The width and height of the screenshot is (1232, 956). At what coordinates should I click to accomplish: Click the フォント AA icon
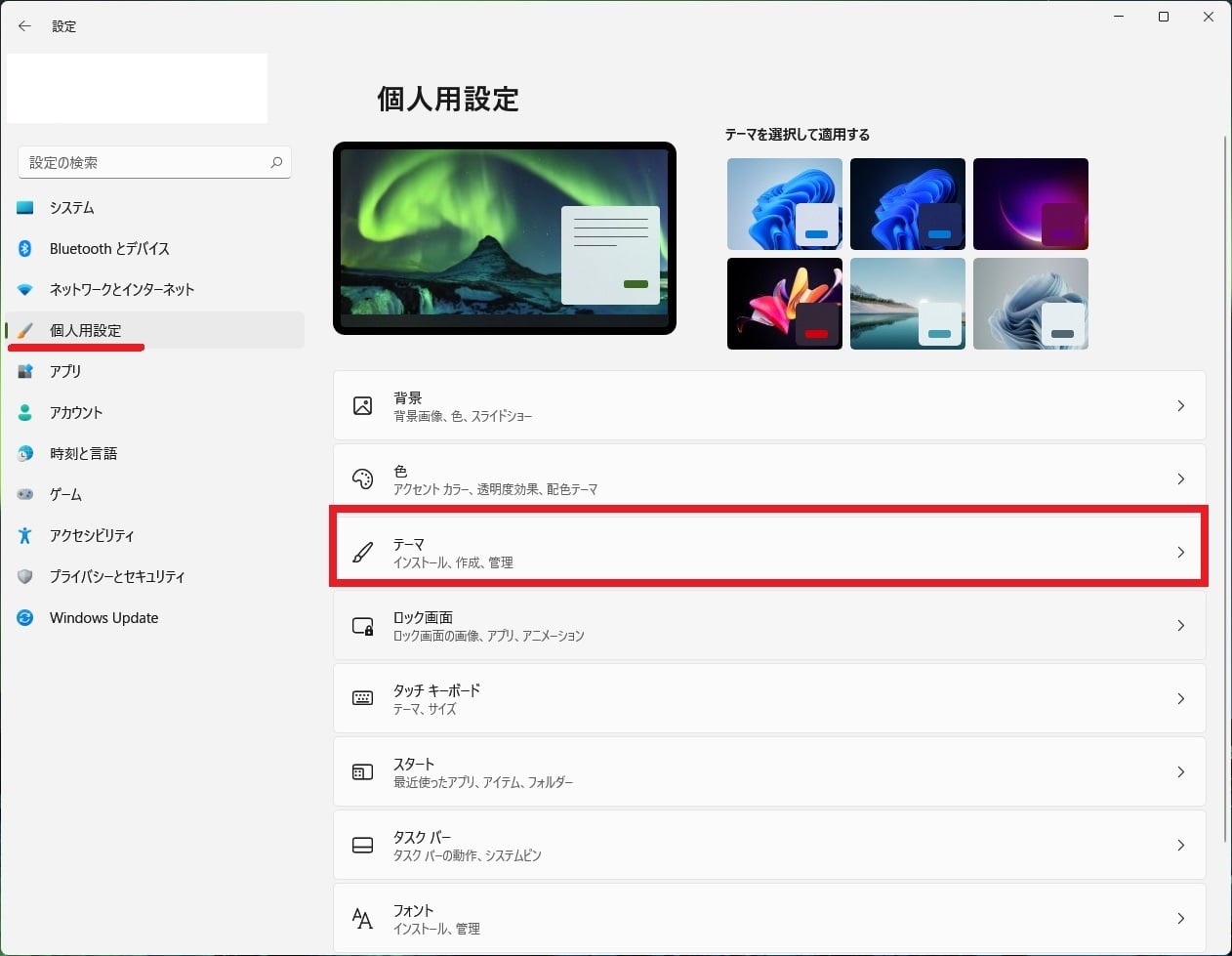pos(362,918)
